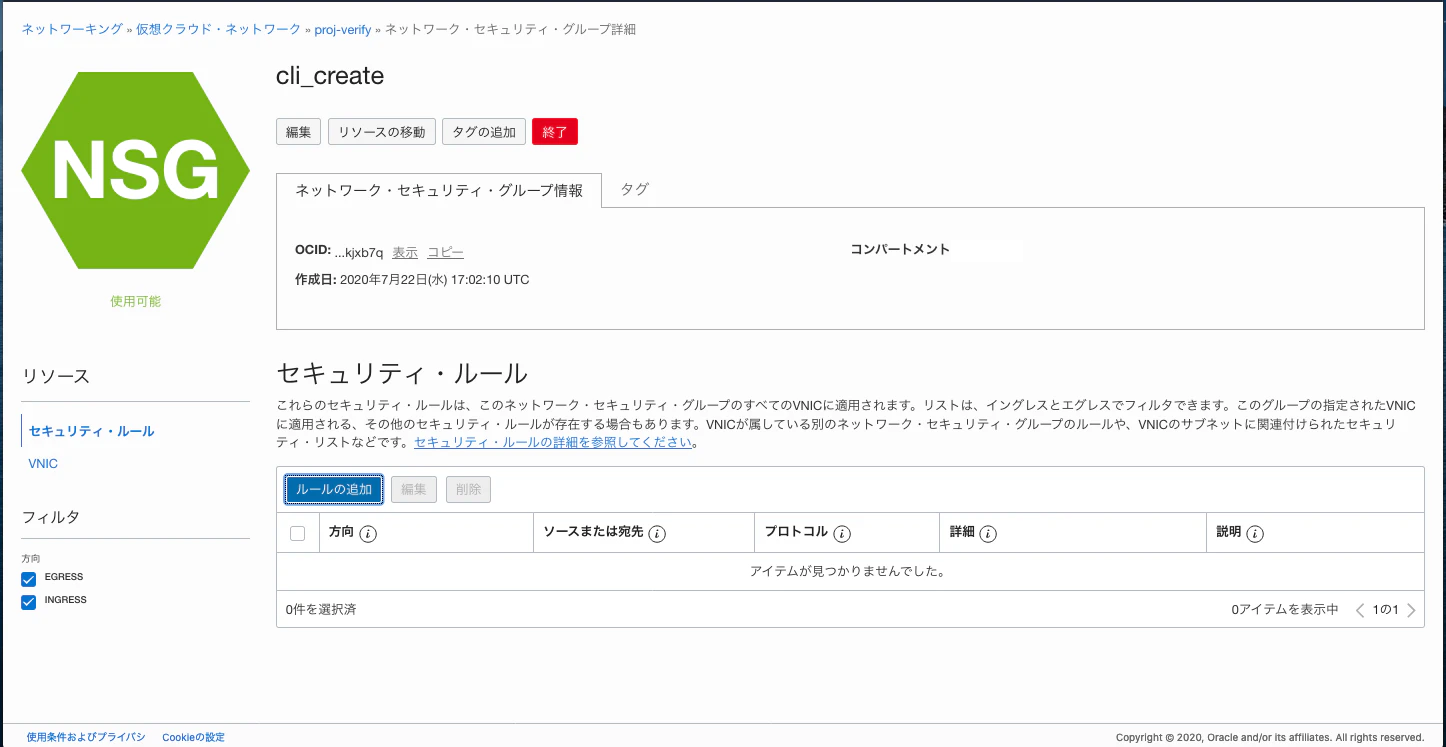Click the 使用可能 status text

point(135,301)
